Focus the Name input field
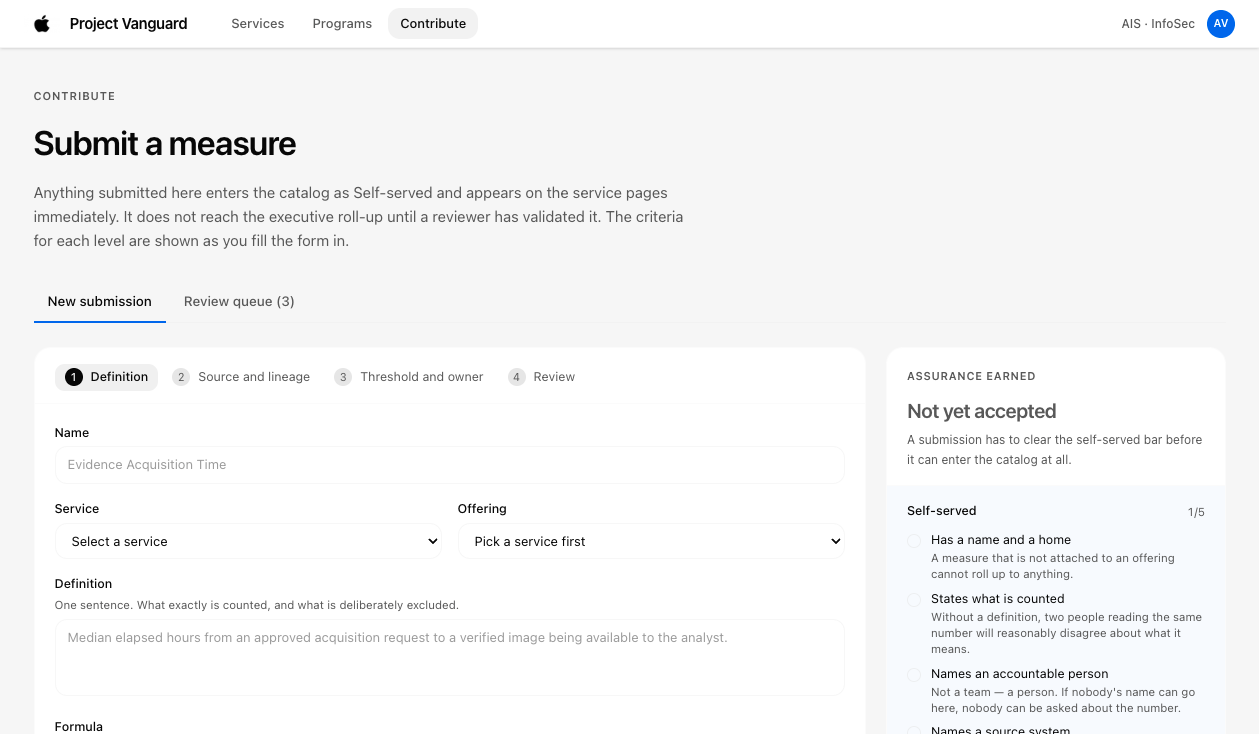Viewport: 1259px width, 734px height. pos(450,465)
